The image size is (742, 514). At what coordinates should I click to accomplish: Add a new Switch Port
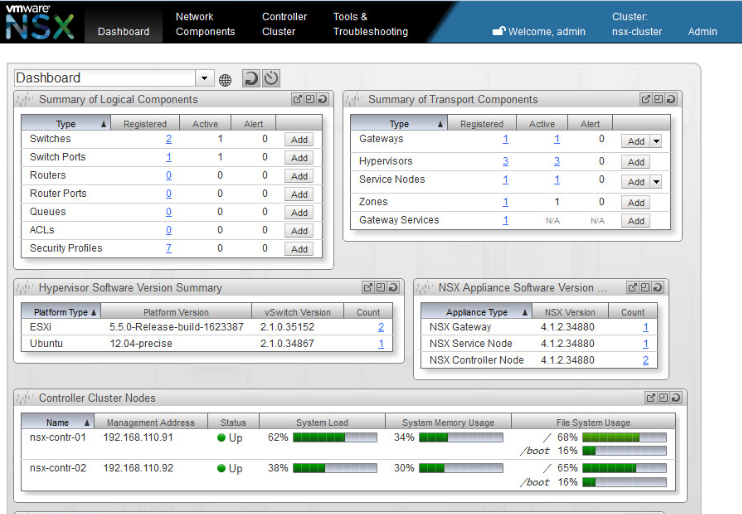coord(299,158)
